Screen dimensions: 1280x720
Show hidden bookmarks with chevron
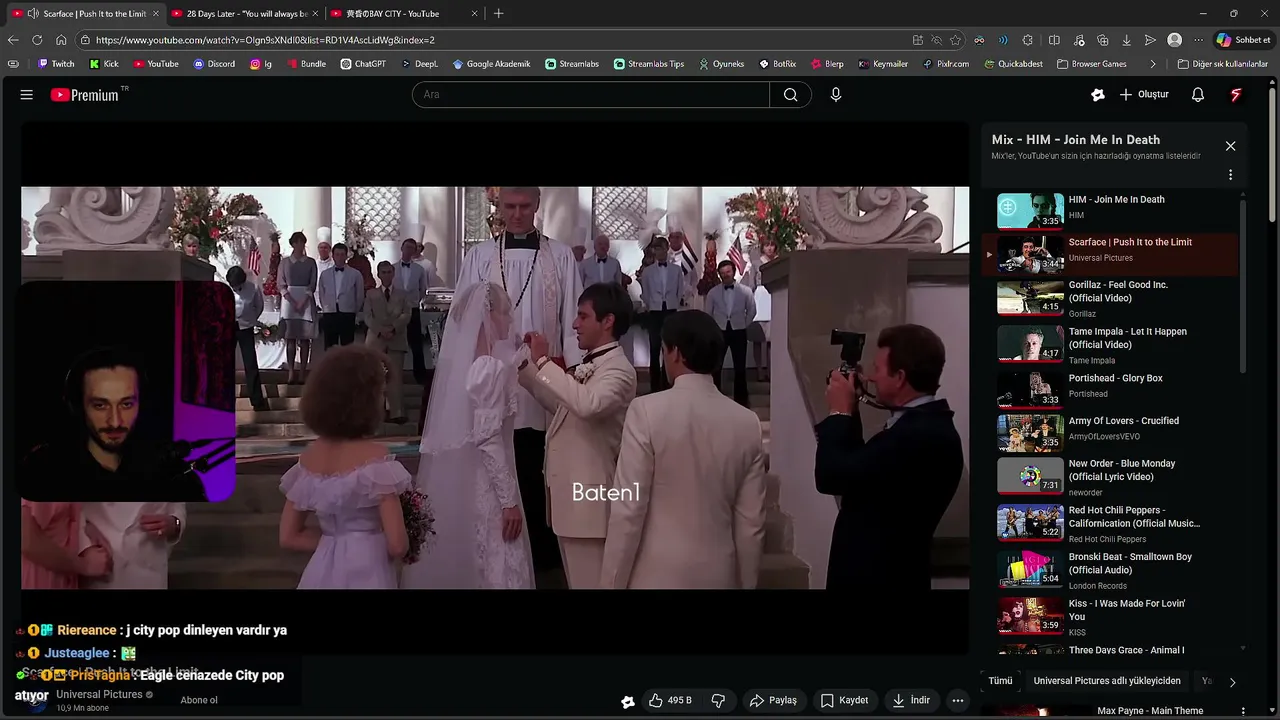[1153, 64]
